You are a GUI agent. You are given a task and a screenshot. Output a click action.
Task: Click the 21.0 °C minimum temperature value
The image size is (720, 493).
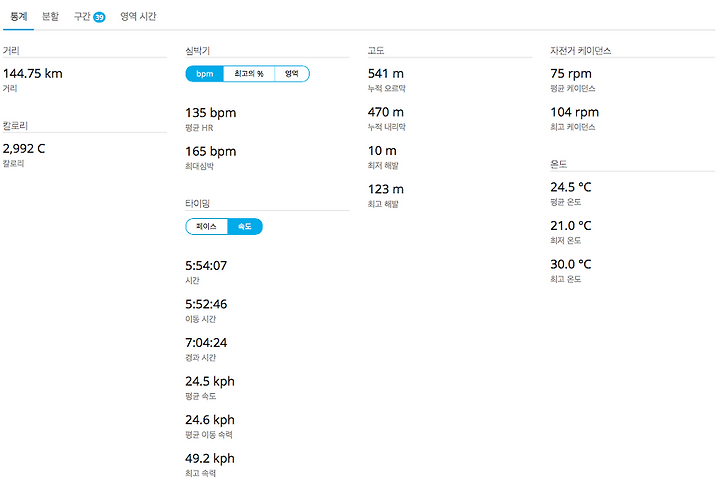[x=571, y=226]
